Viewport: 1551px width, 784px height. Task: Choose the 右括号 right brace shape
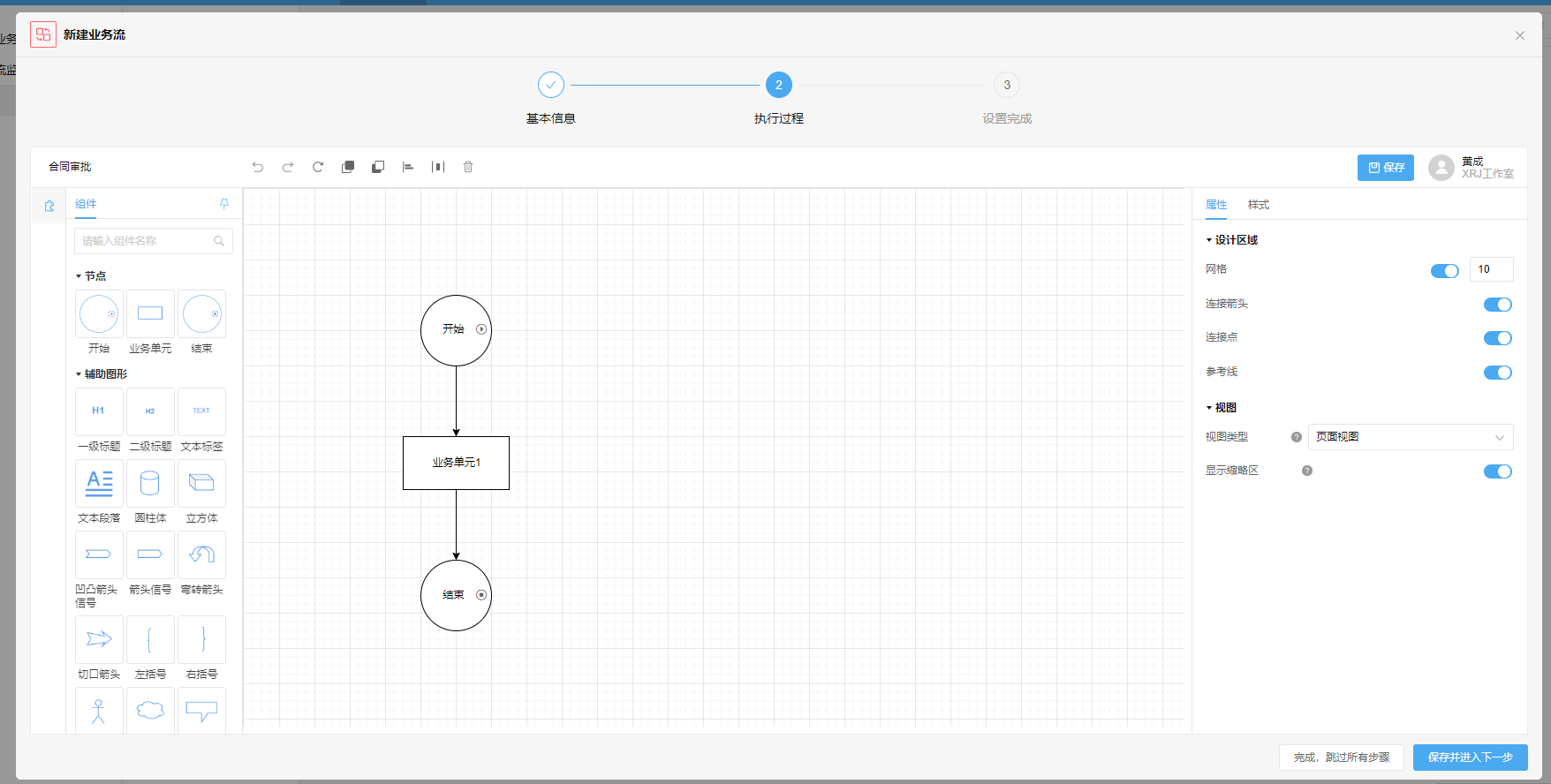coord(201,639)
